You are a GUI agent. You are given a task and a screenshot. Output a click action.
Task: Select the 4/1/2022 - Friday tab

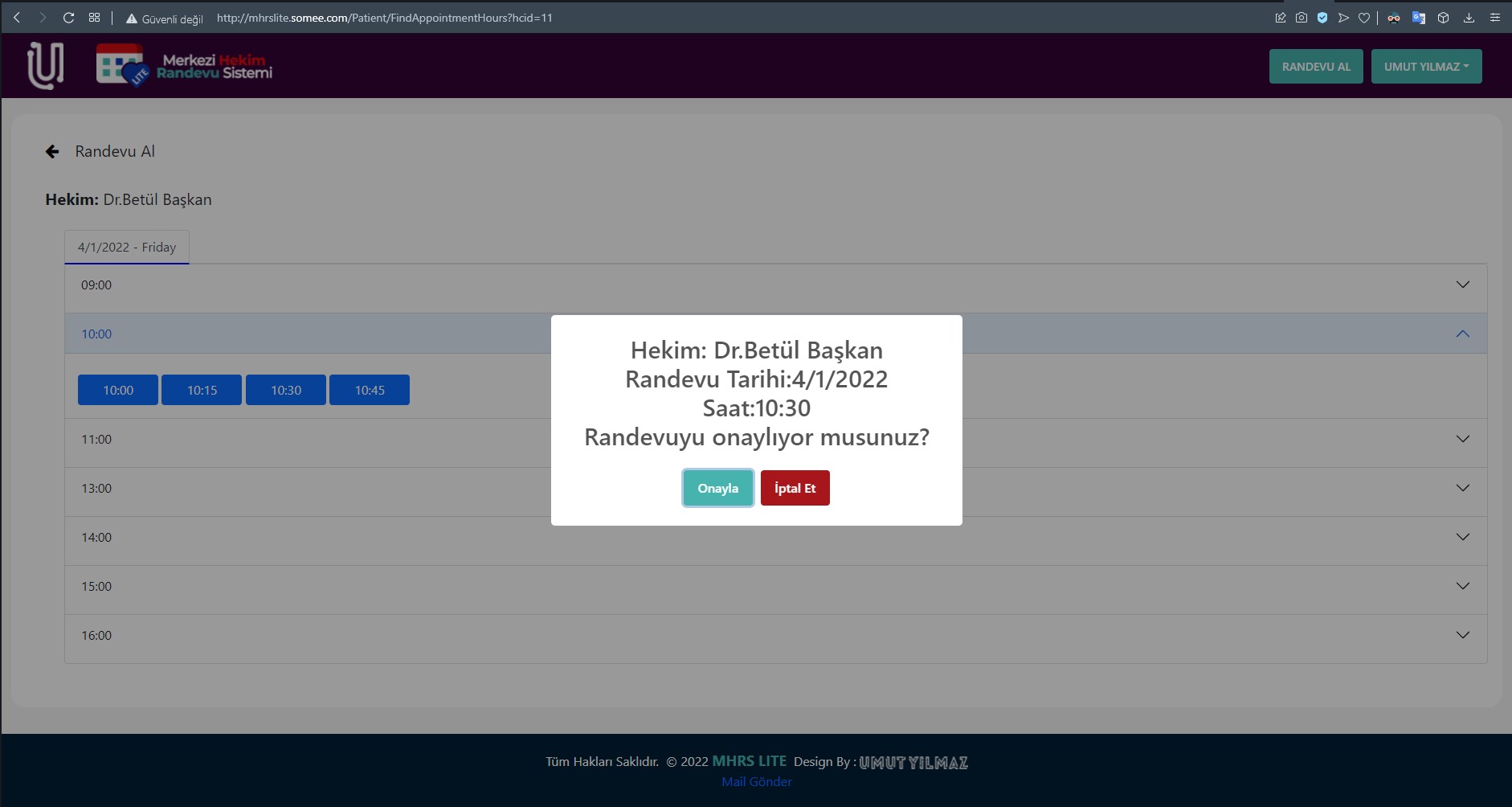[127, 248]
